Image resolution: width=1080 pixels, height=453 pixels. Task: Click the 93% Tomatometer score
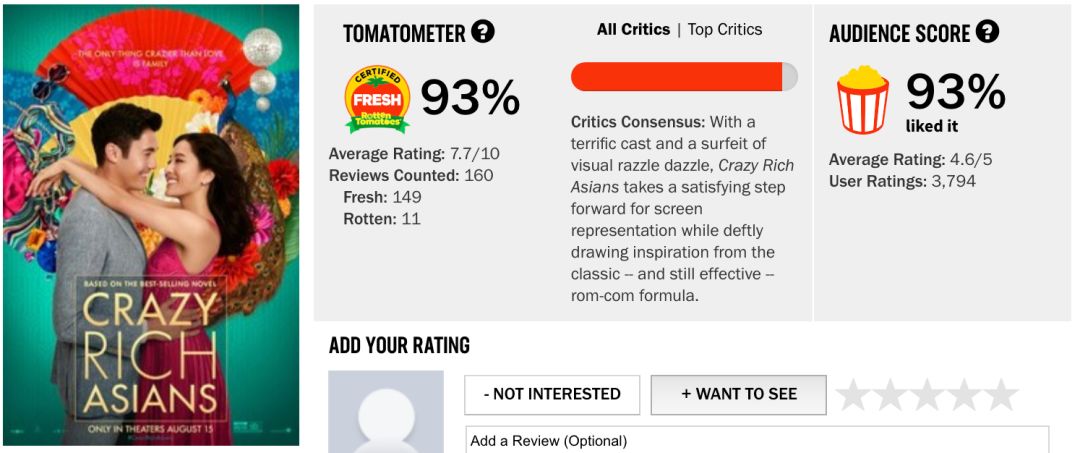(x=470, y=98)
